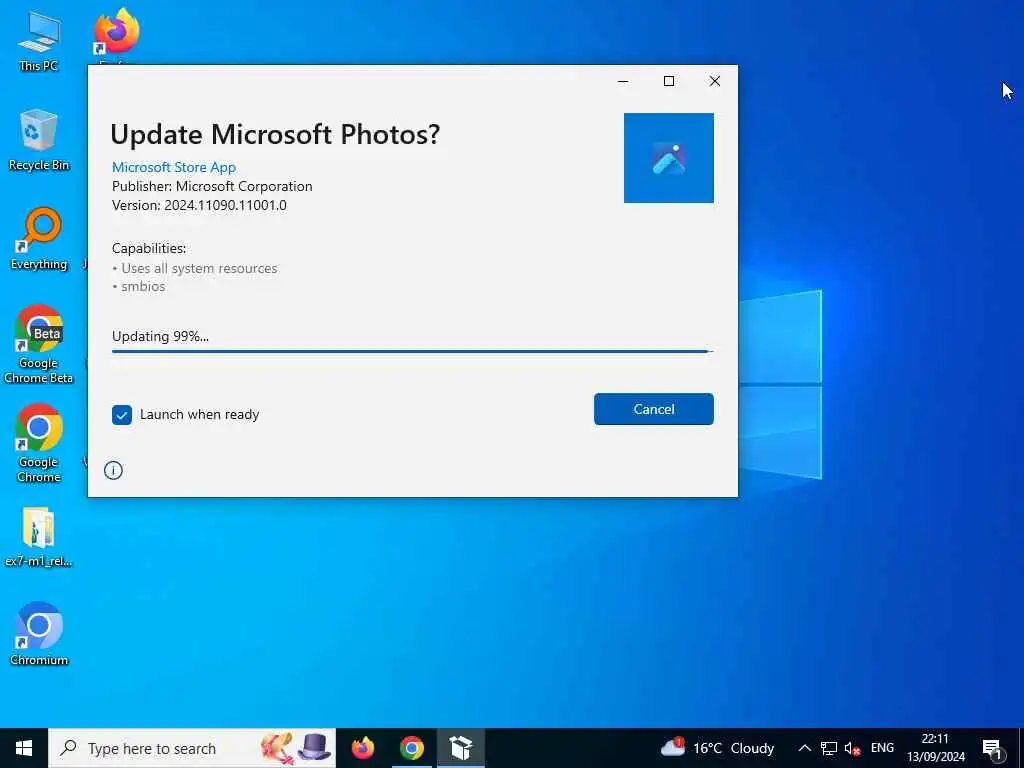
Task: Open Firefox from the taskbar
Action: (x=363, y=748)
